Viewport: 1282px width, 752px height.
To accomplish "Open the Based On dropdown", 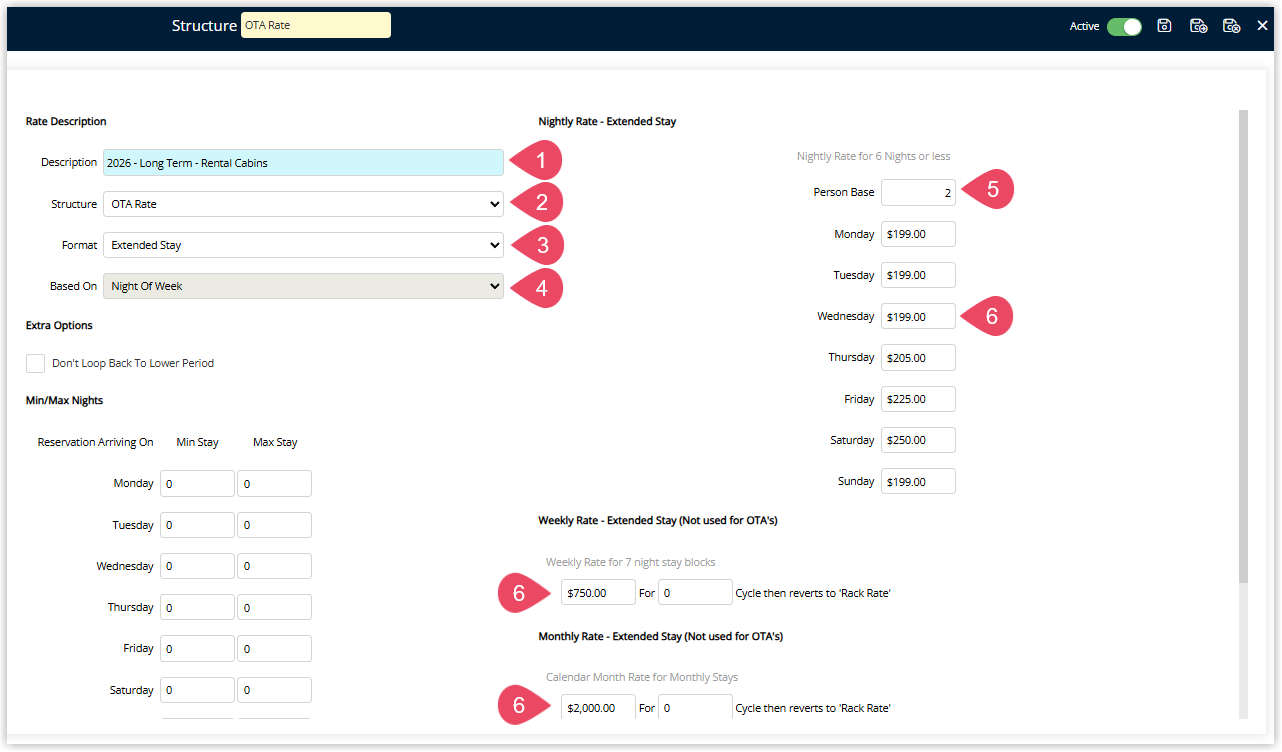I will (303, 286).
